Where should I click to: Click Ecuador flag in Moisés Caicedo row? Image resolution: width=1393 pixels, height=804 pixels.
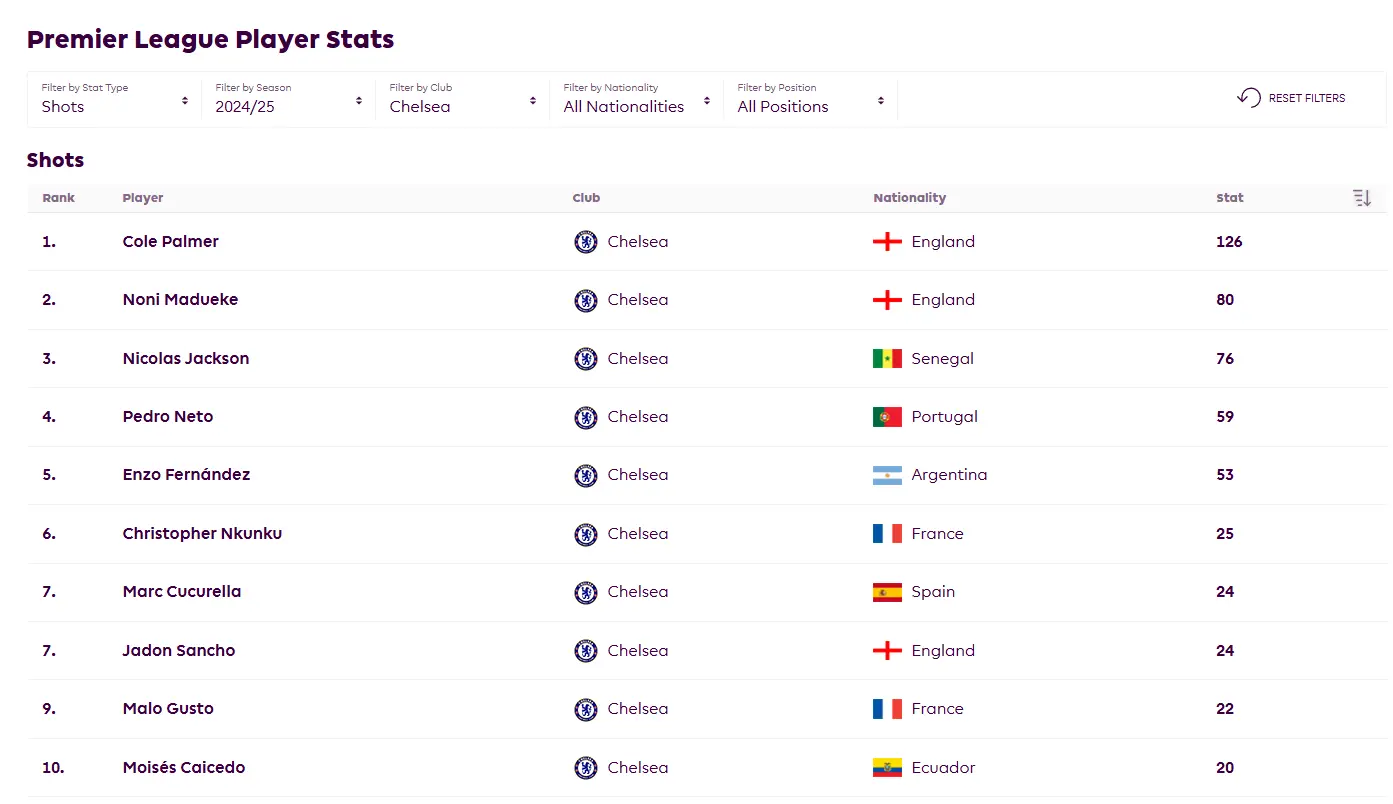887,768
